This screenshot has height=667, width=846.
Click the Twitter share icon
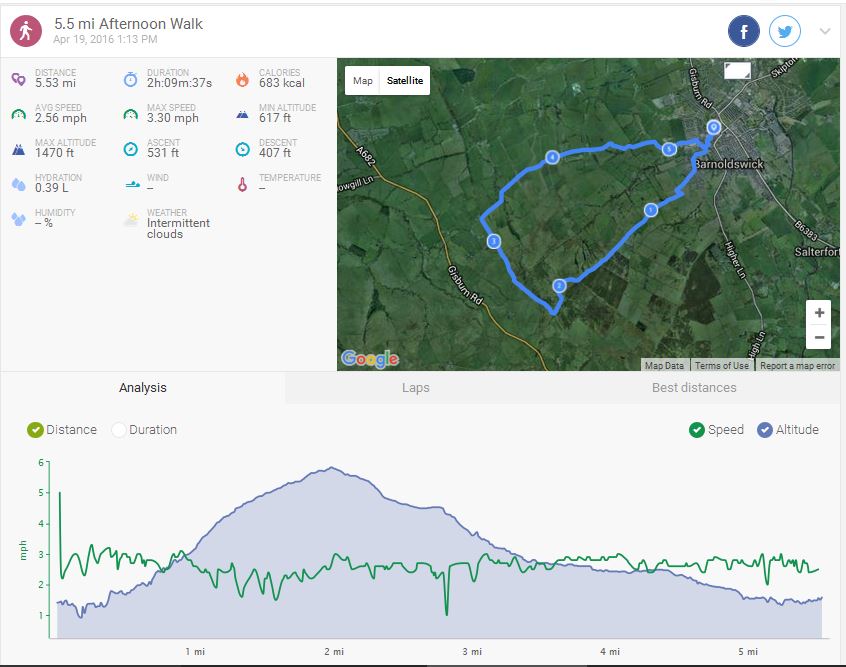785,32
